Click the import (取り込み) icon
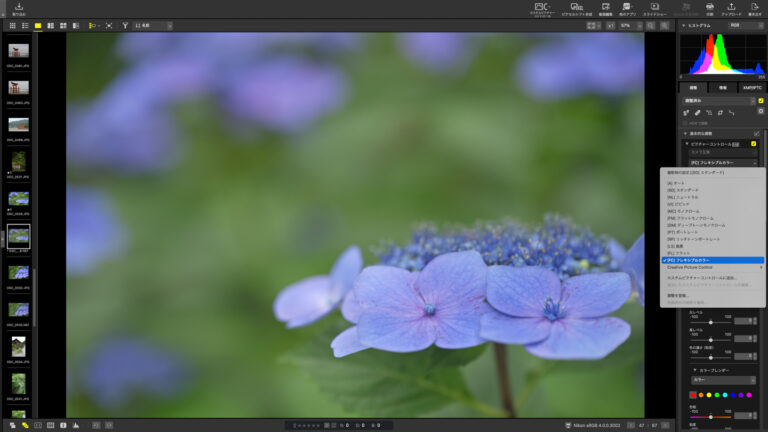Screen dimensions: 768x432 tap(19, 8)
